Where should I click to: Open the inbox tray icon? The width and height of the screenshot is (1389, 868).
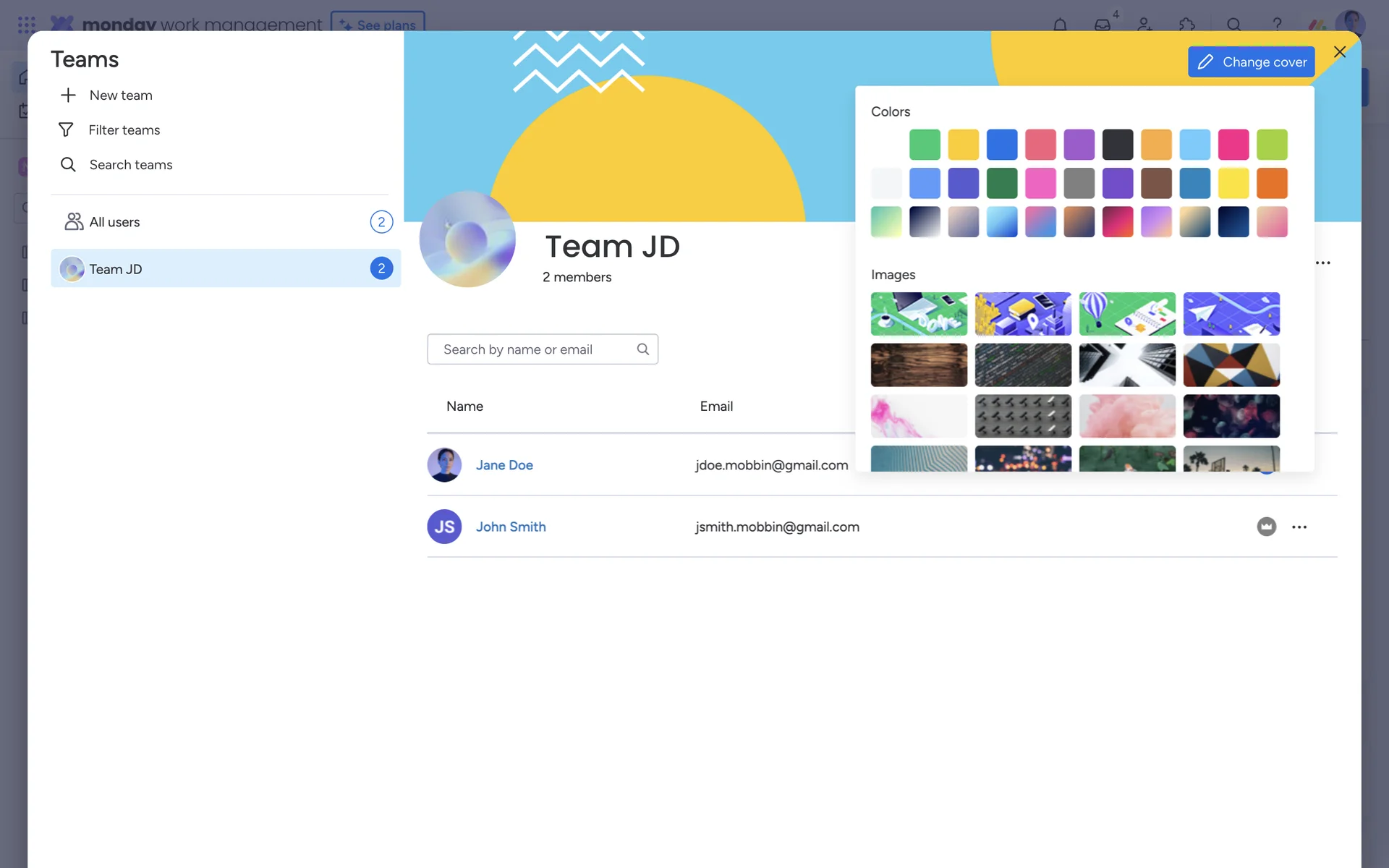(x=1102, y=25)
